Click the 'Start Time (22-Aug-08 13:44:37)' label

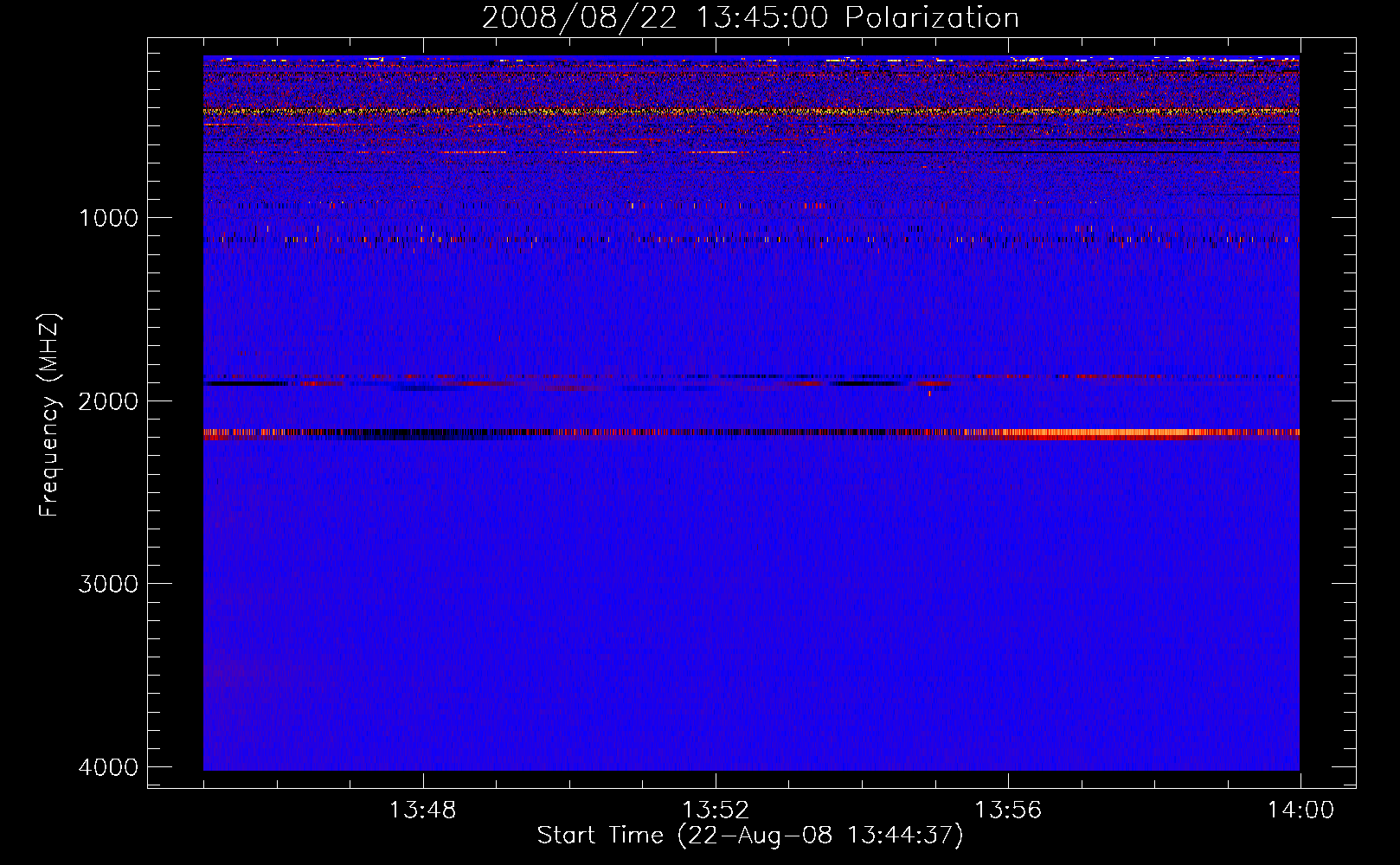[x=750, y=836]
